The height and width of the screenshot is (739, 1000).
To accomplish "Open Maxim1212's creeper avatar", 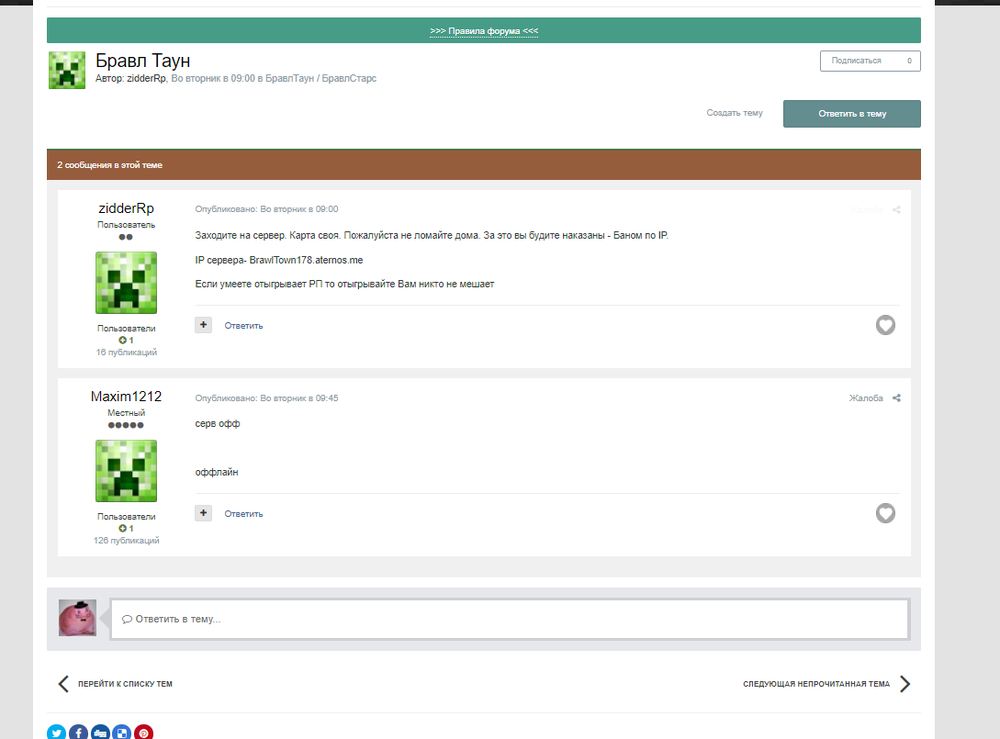I will pyautogui.click(x=126, y=471).
